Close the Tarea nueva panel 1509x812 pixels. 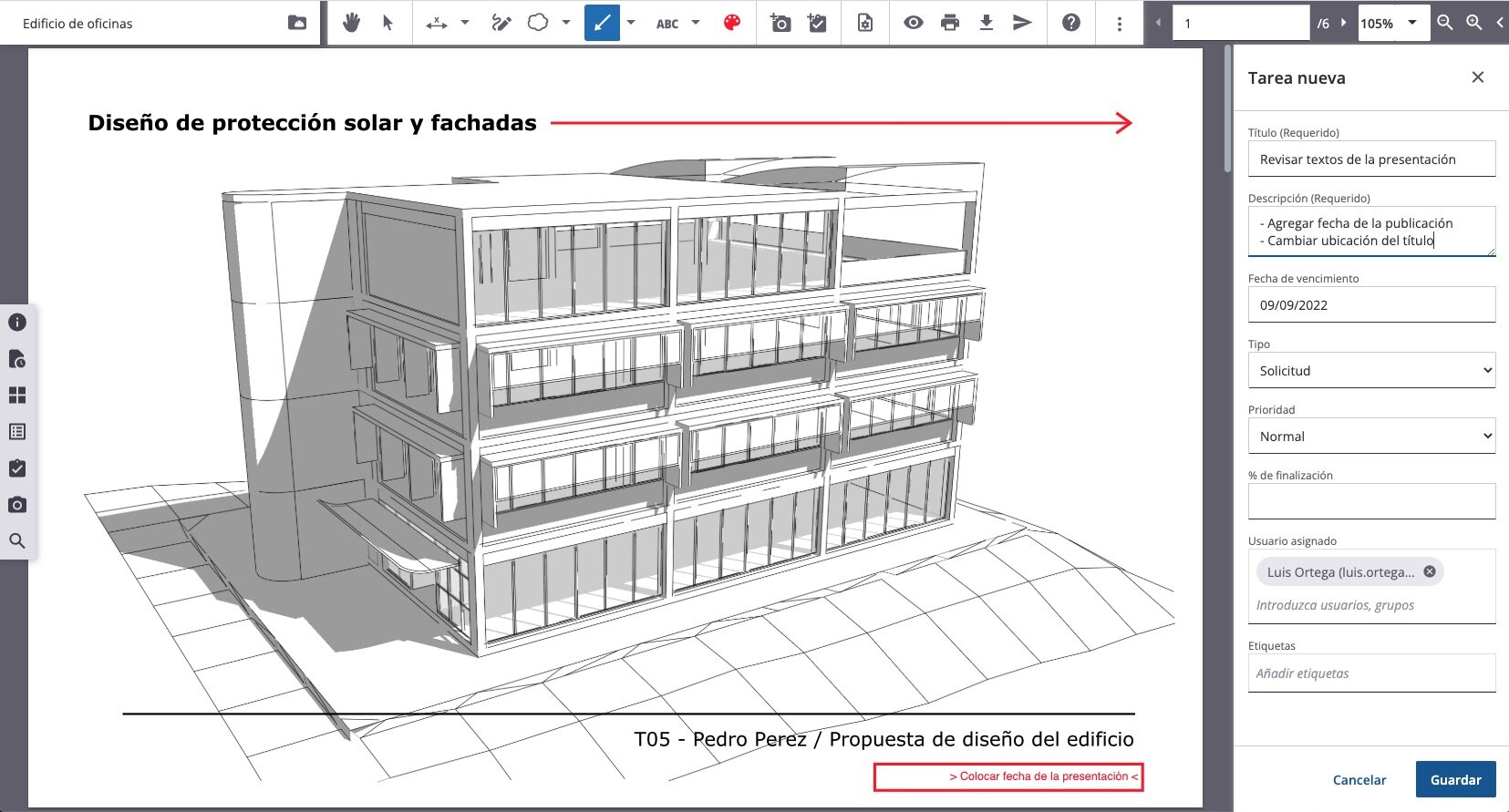coord(1478,77)
